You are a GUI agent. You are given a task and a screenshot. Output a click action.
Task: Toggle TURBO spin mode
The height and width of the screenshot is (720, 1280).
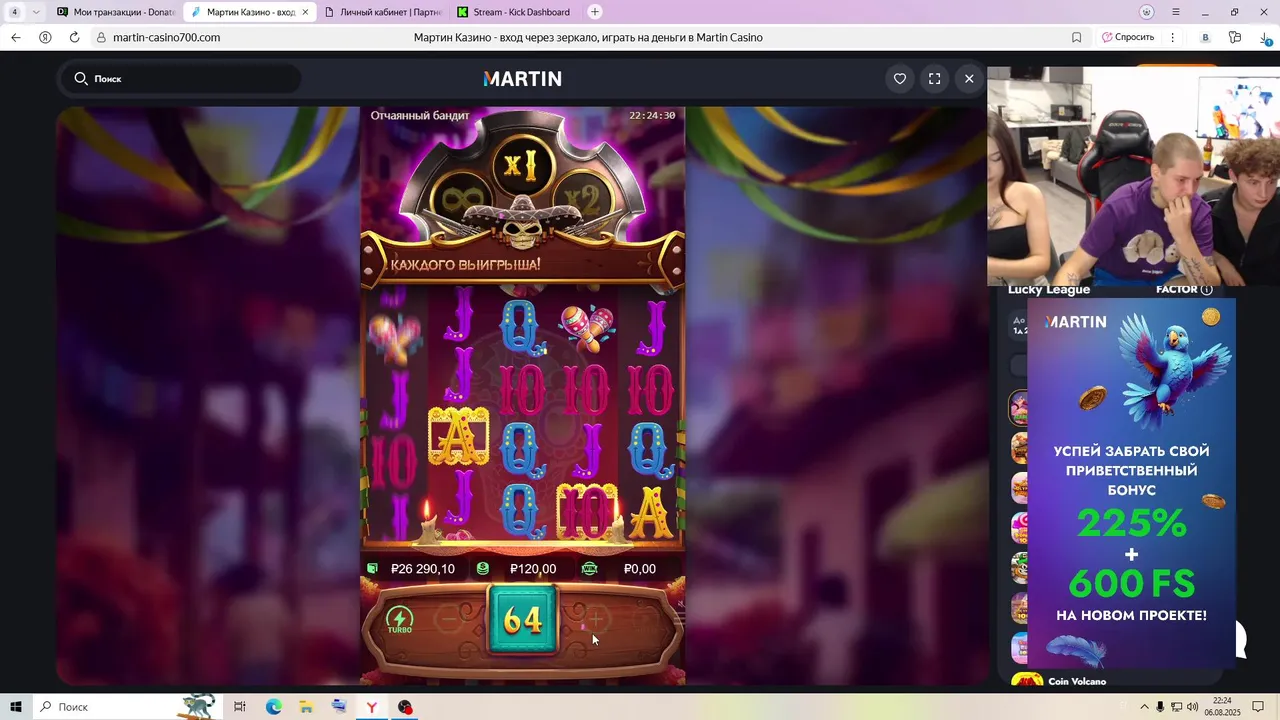point(400,620)
